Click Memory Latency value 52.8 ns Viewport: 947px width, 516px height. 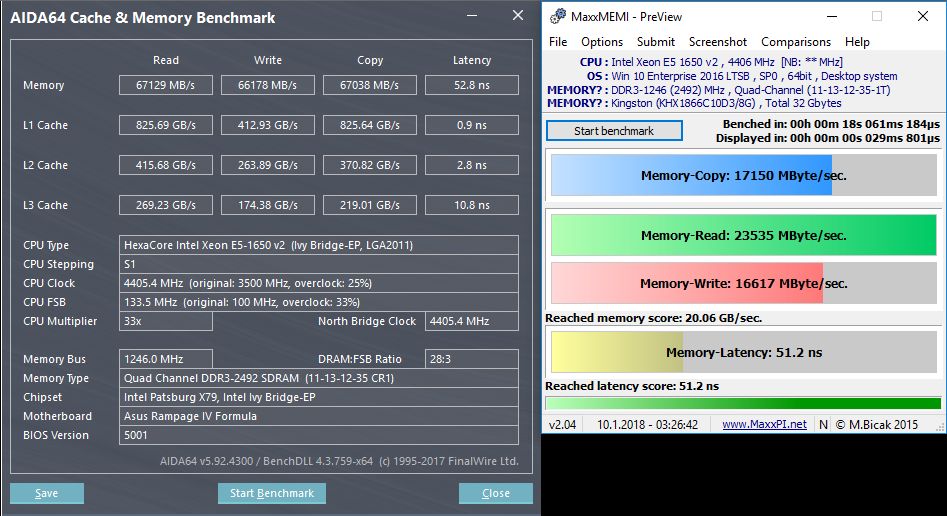472,85
